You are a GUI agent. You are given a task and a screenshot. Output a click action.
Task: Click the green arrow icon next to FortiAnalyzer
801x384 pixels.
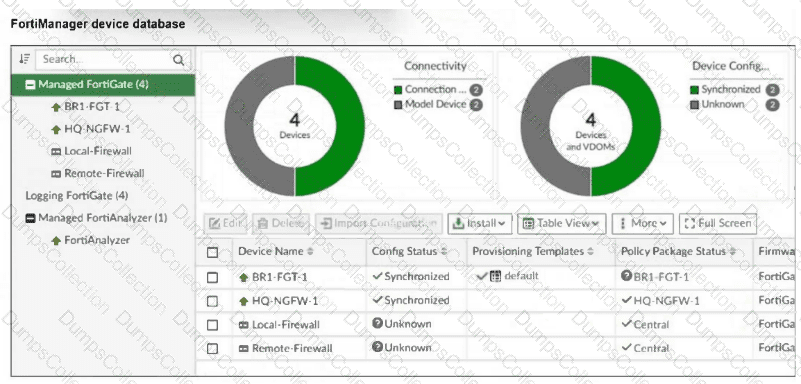(56, 241)
